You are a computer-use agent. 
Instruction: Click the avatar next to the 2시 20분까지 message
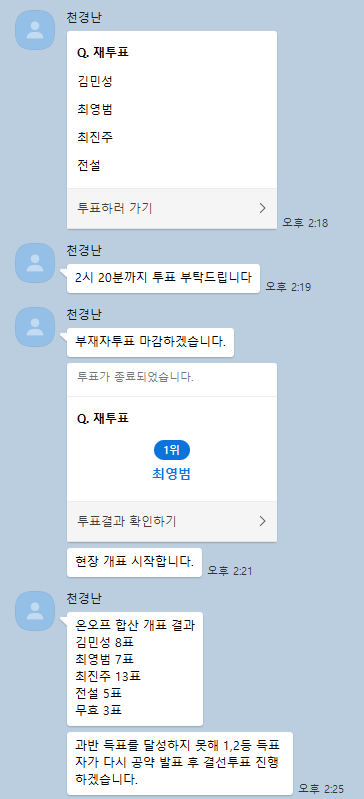[35, 263]
